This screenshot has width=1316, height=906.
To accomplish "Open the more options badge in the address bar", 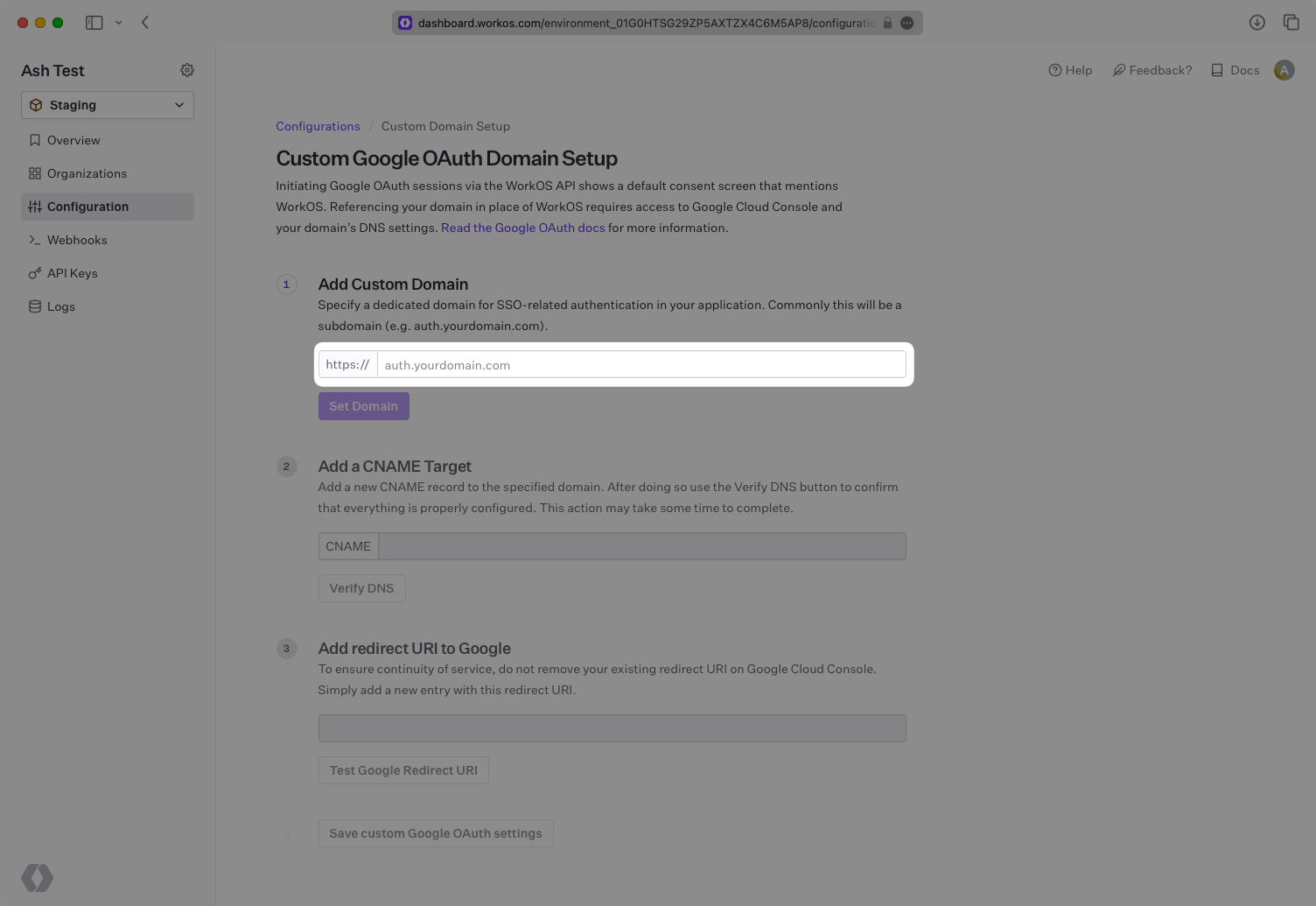I will [x=907, y=23].
